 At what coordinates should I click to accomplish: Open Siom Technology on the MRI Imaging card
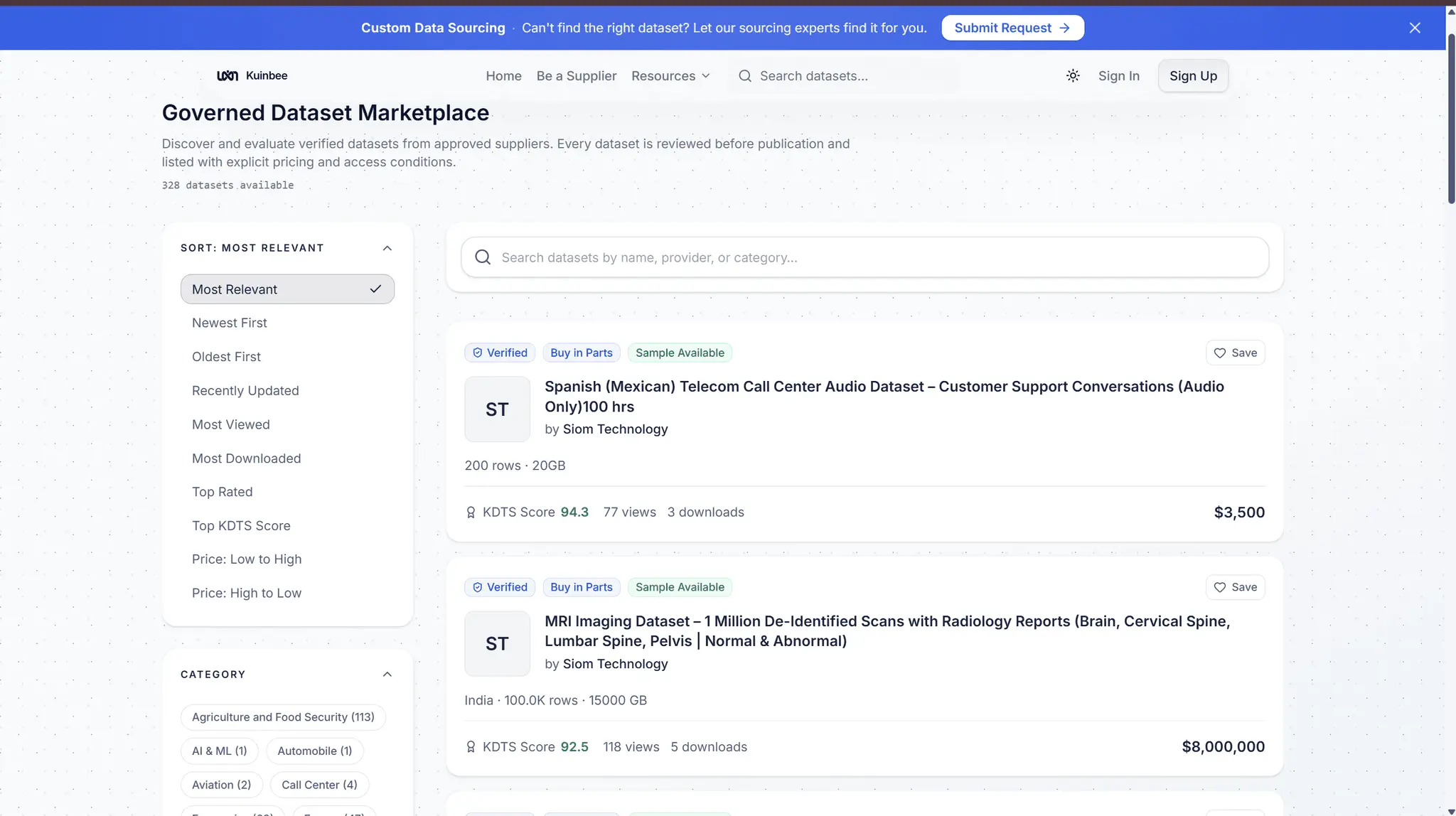coord(615,664)
